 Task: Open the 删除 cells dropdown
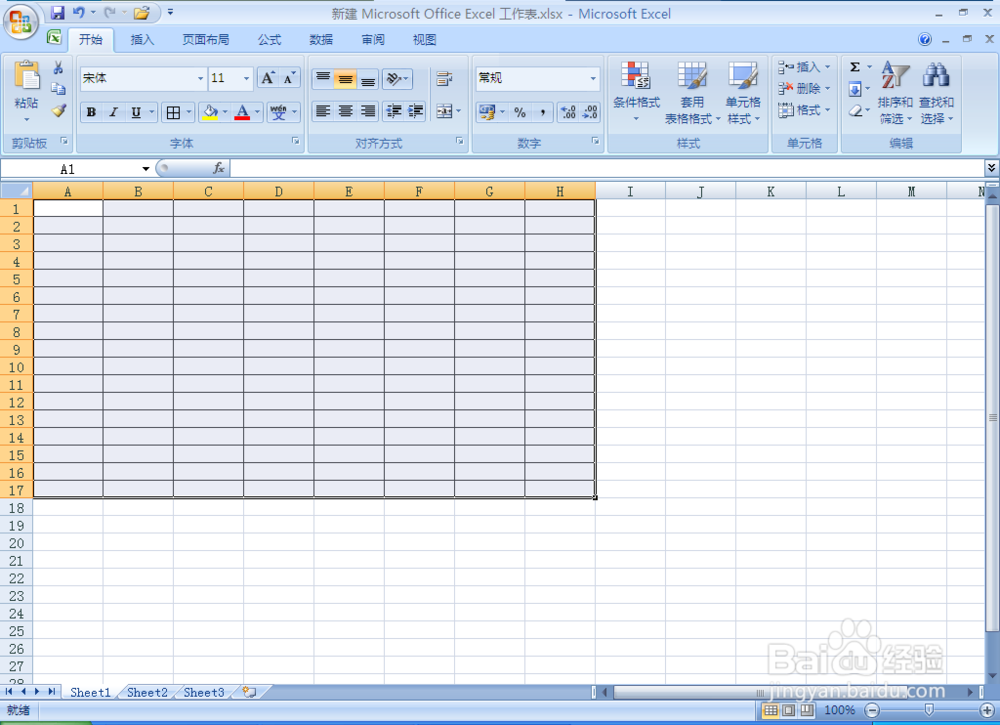804,89
